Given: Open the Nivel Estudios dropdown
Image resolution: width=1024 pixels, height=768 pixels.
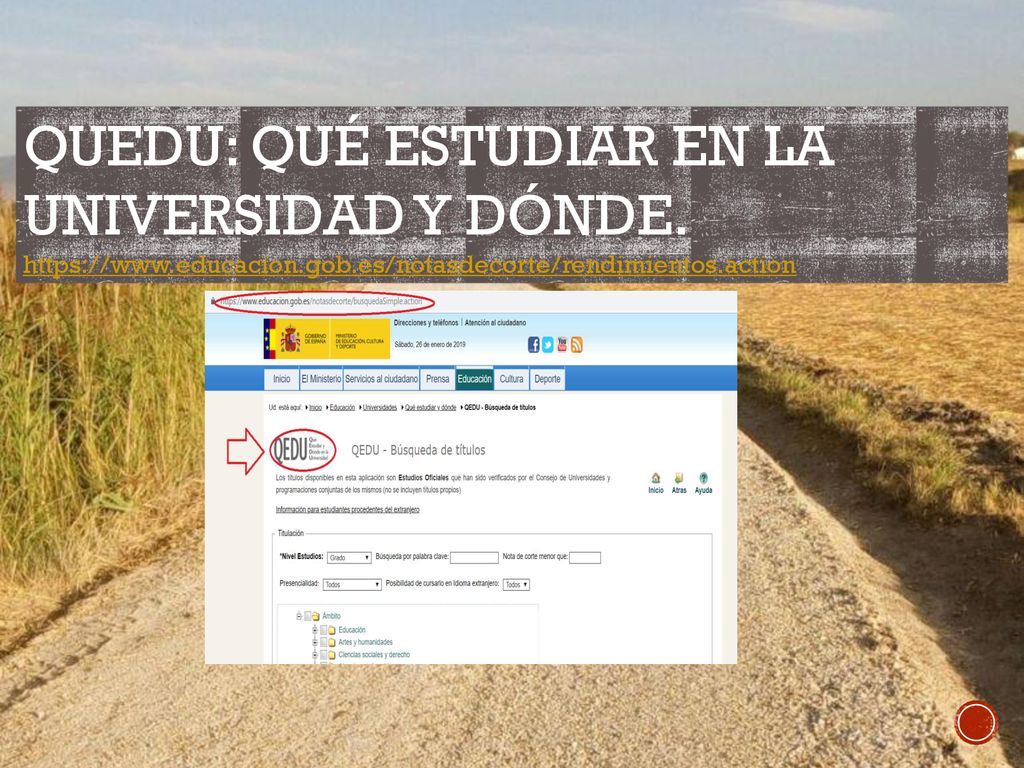Looking at the screenshot, I should click(x=349, y=558).
